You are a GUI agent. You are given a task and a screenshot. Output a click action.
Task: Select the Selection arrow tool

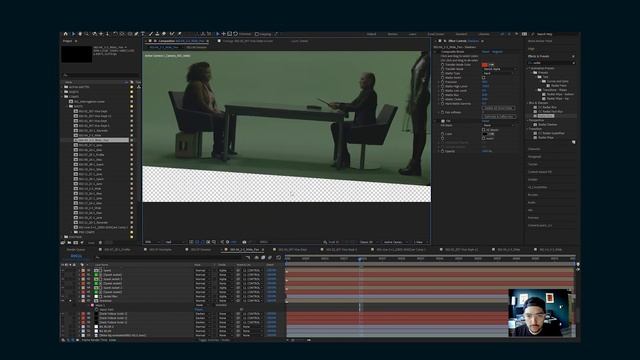(73, 34)
